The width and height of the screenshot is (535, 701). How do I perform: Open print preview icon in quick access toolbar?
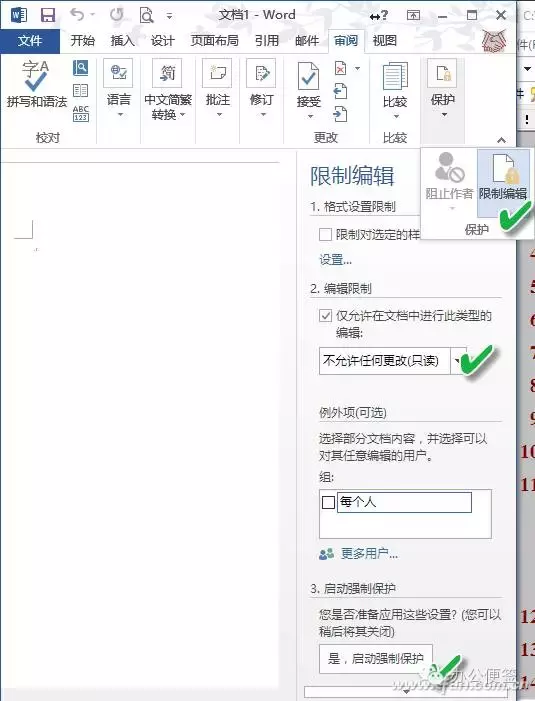point(146,16)
